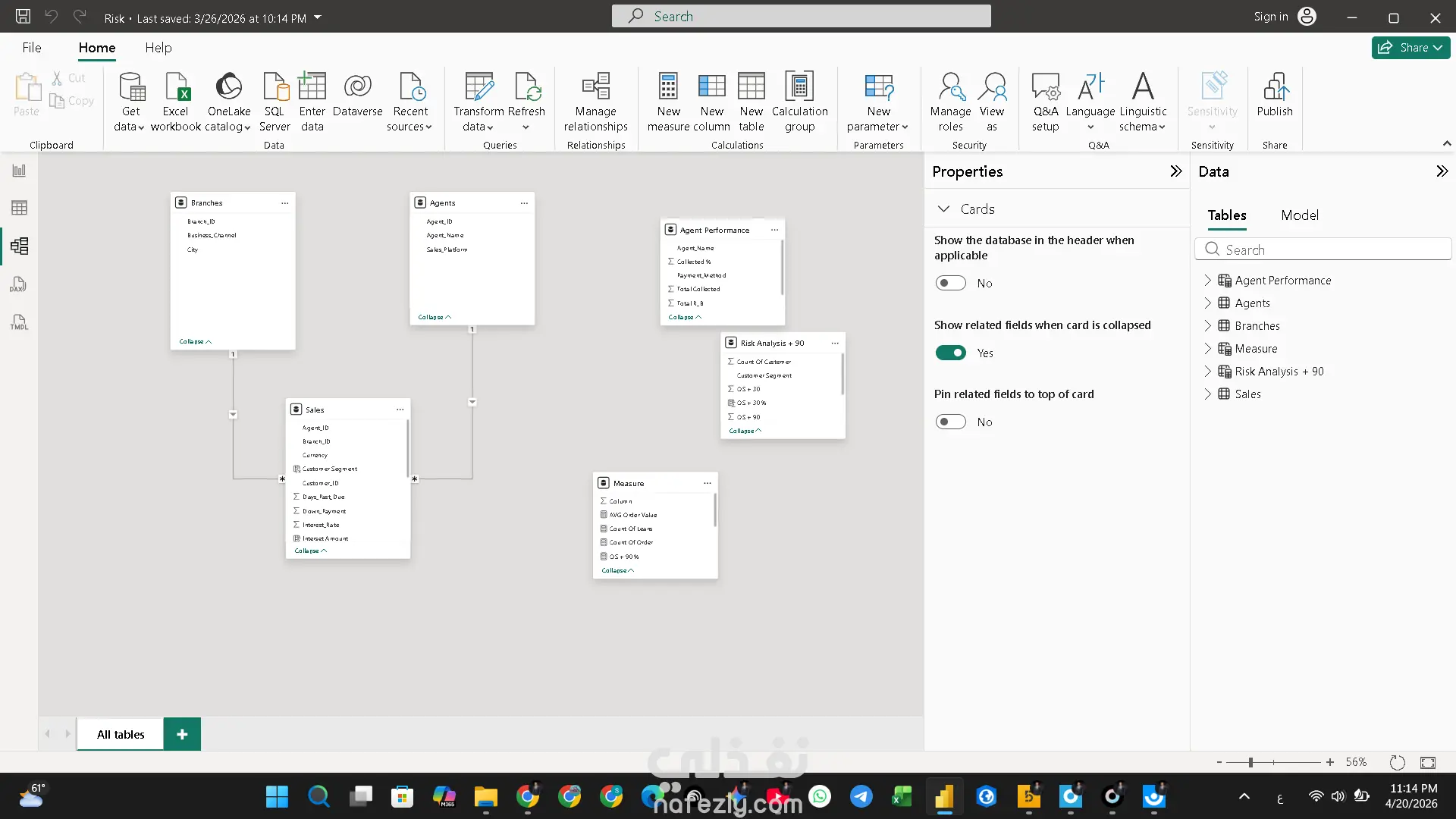This screenshot has height=819, width=1456.
Task: Collapse the Sales table card
Action: (x=310, y=551)
